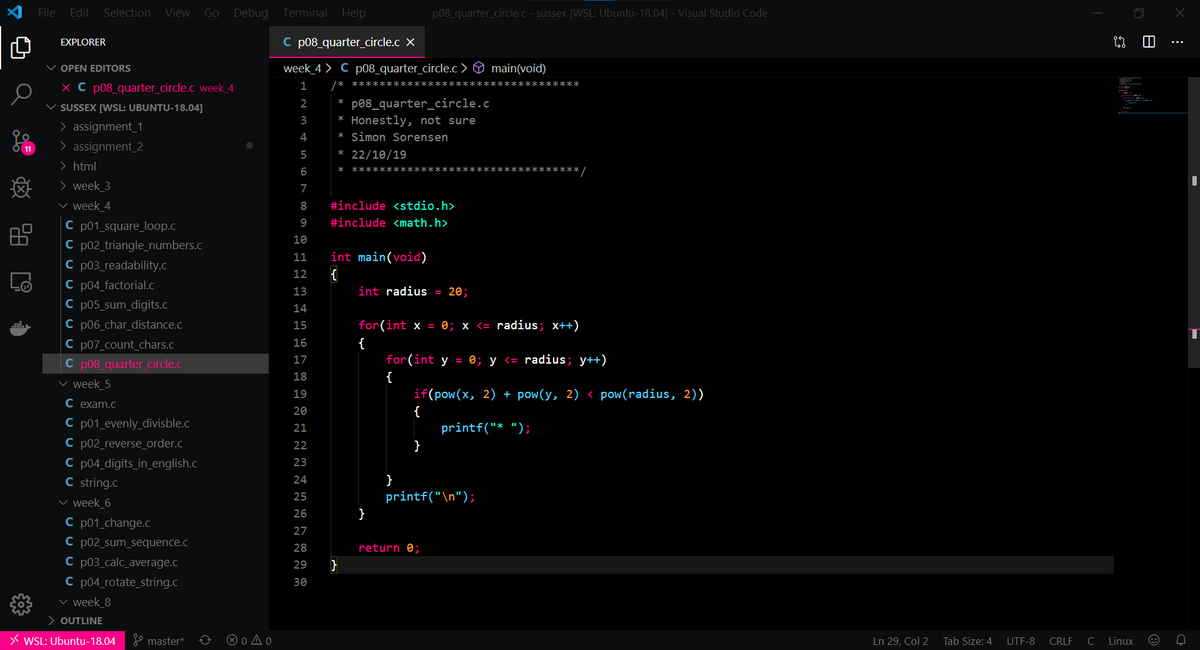Change the CRLF line ending setting
1200x650 pixels.
(1060, 640)
